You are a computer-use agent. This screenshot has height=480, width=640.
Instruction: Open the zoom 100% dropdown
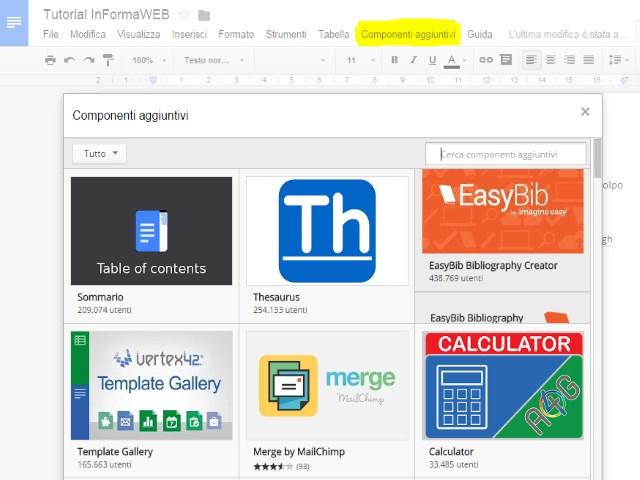coord(149,60)
